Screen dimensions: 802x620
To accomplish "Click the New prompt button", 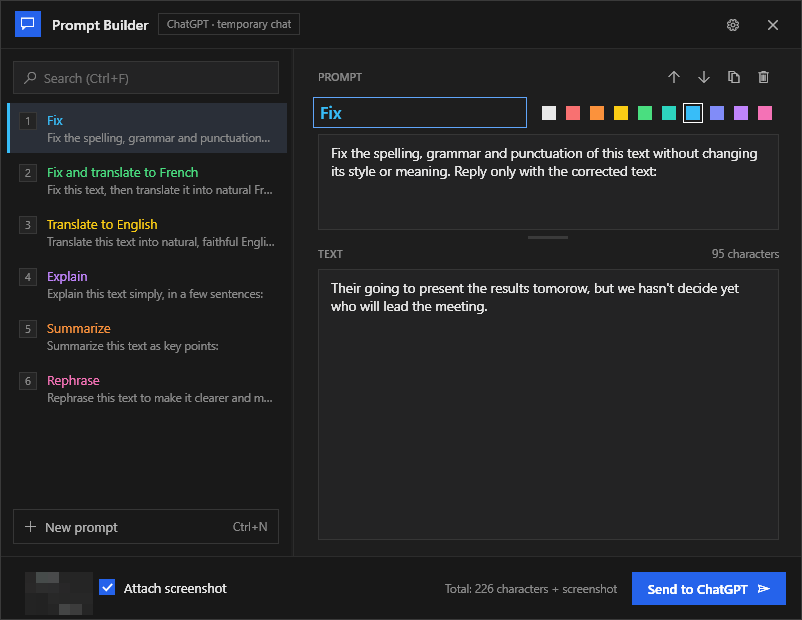I will point(146,526).
